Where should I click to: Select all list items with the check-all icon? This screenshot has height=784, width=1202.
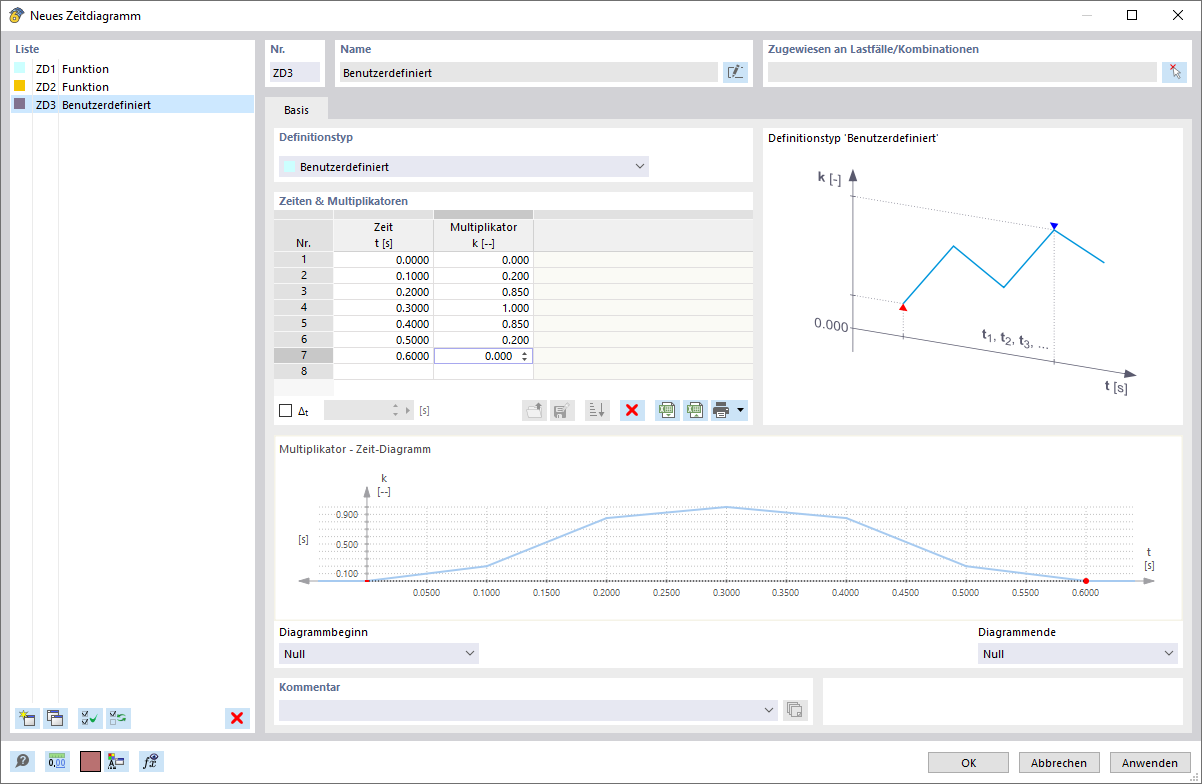(x=90, y=717)
